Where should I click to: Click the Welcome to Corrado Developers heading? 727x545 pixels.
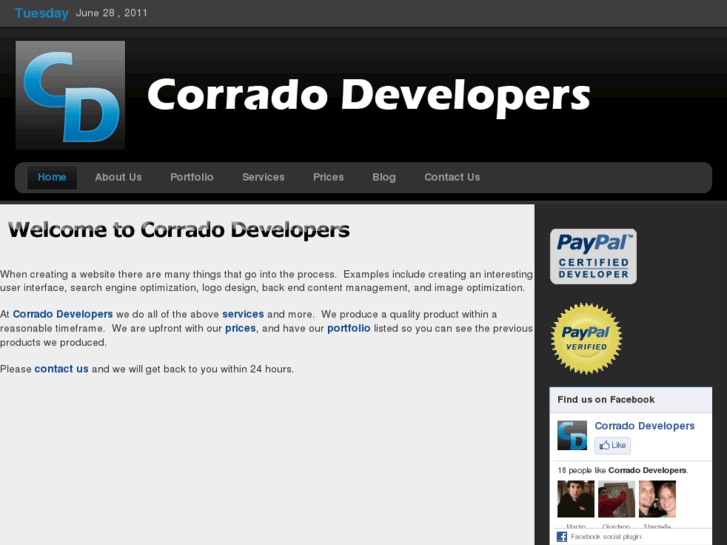click(x=179, y=230)
